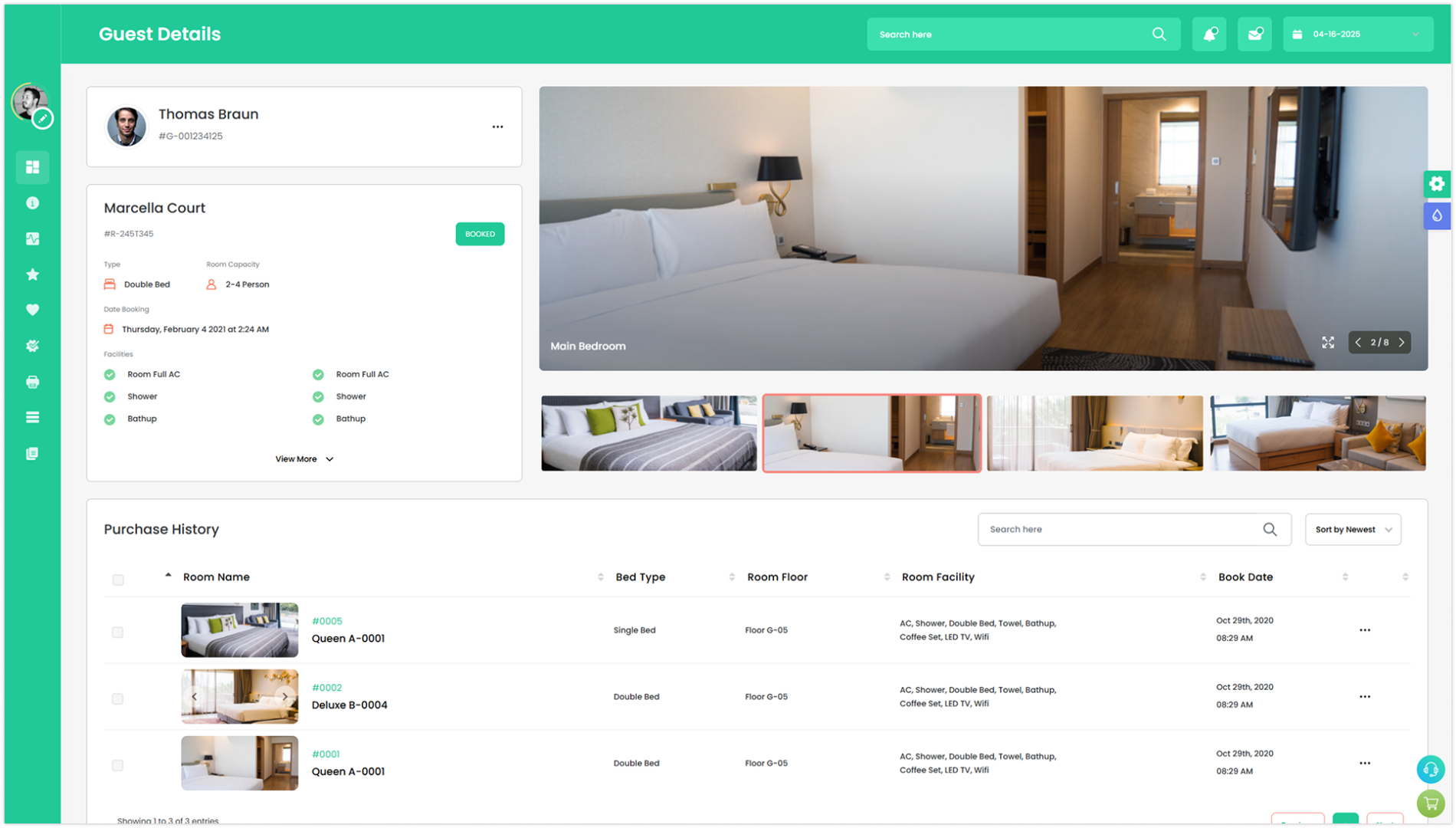Toggle the select-all checkbox in table header
1456x828 pixels.
click(x=118, y=580)
